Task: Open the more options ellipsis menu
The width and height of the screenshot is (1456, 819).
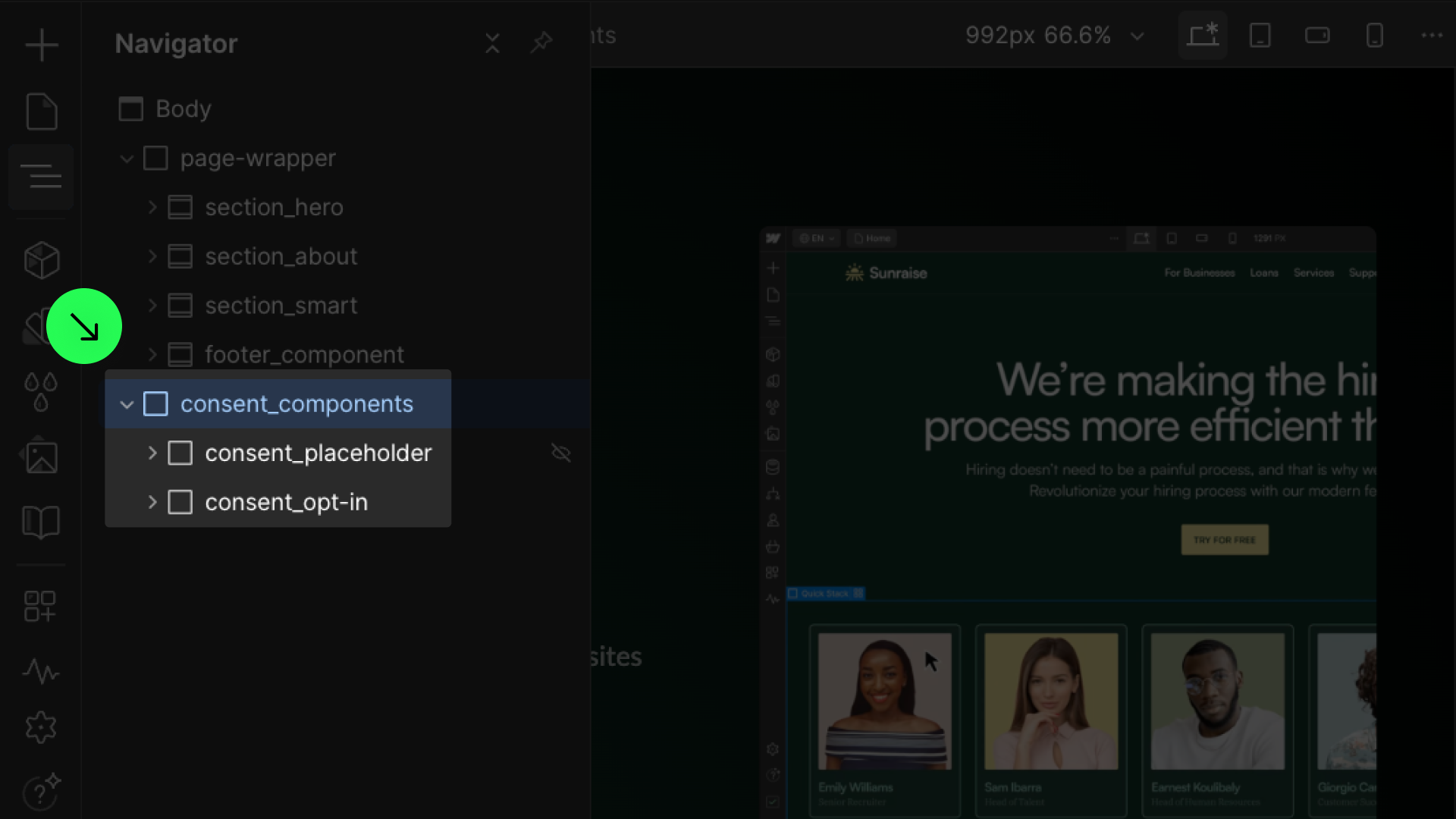Action: (1431, 36)
